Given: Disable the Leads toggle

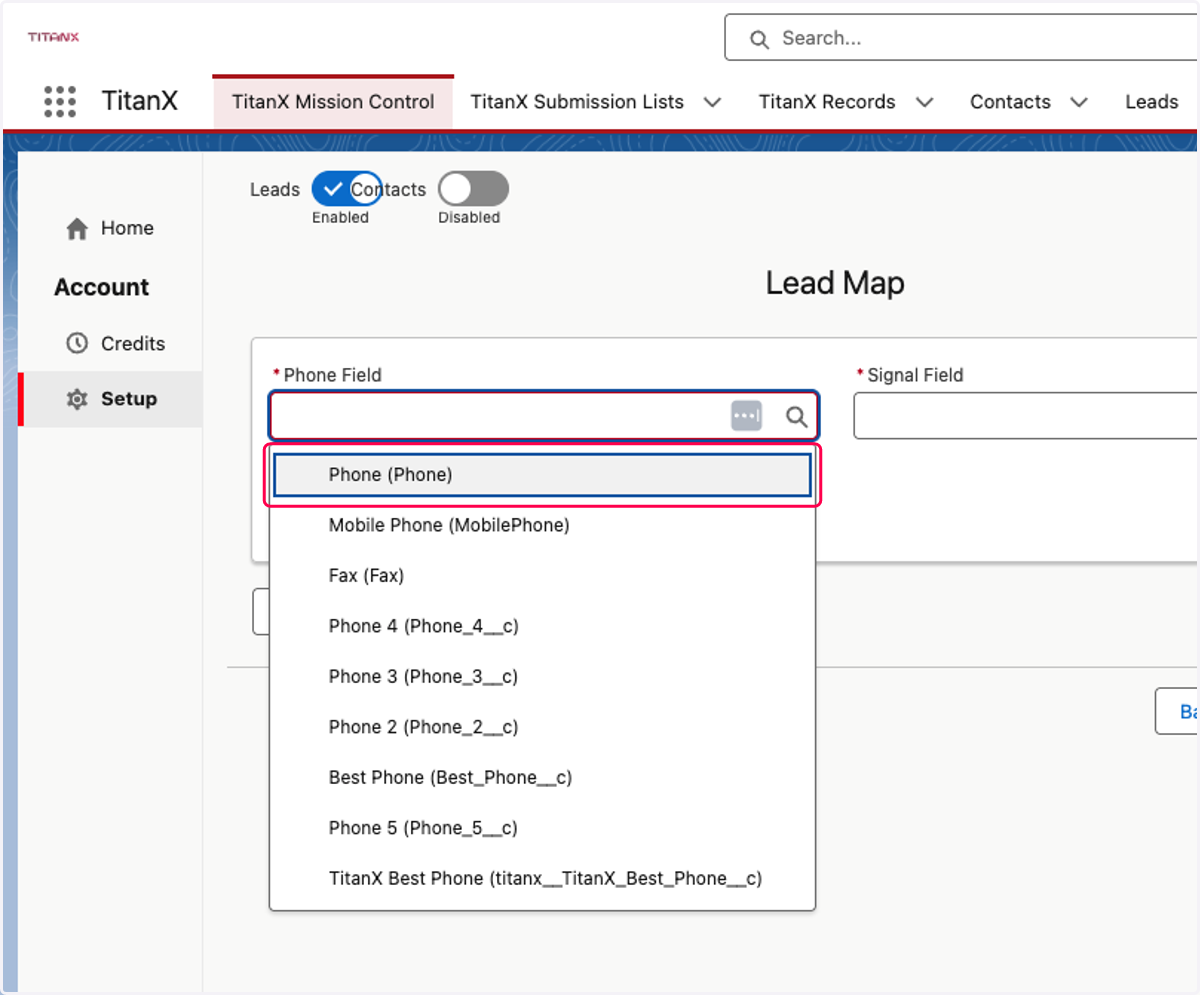Looking at the screenshot, I should pos(346,188).
